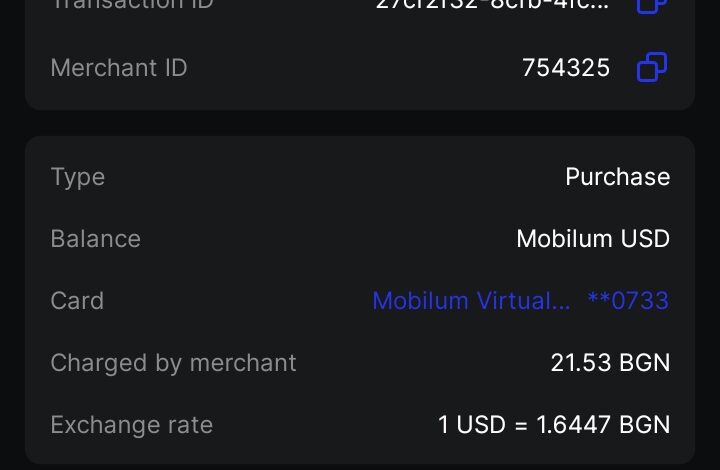
Task: Click the gap between the two detail cards
Action: [x=360, y=123]
